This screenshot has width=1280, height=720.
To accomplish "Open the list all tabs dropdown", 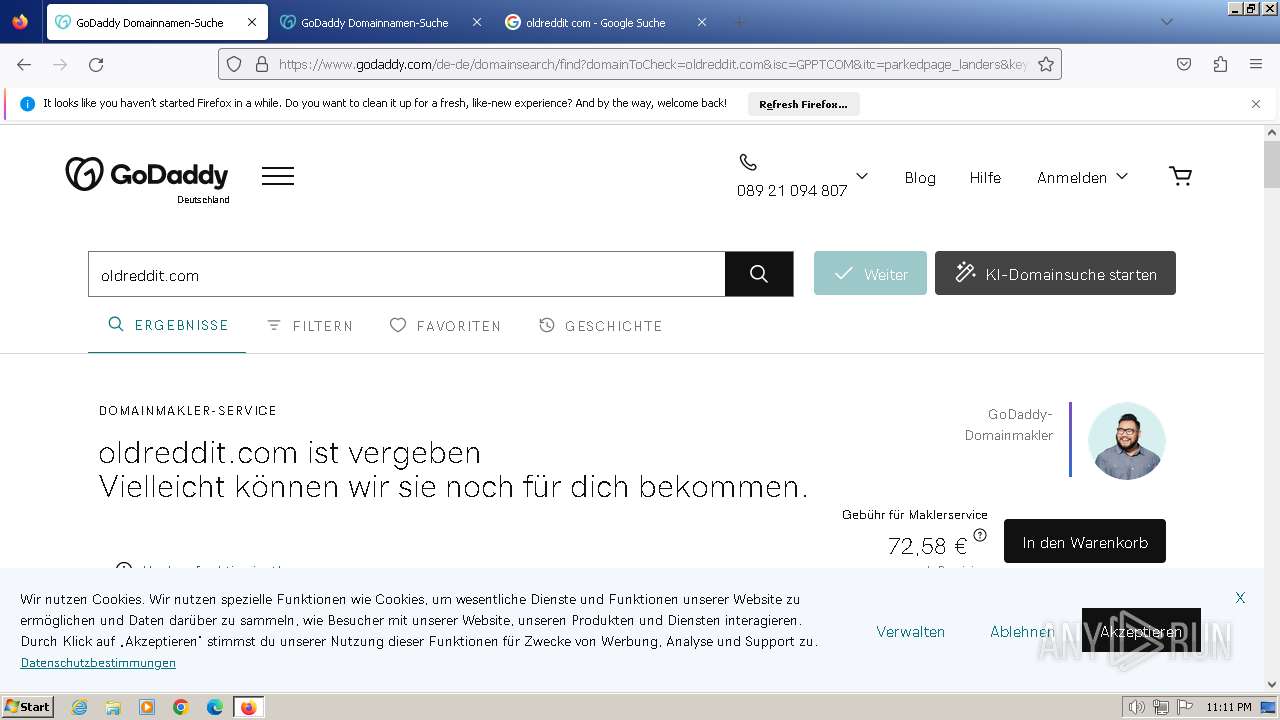I will tap(1166, 22).
